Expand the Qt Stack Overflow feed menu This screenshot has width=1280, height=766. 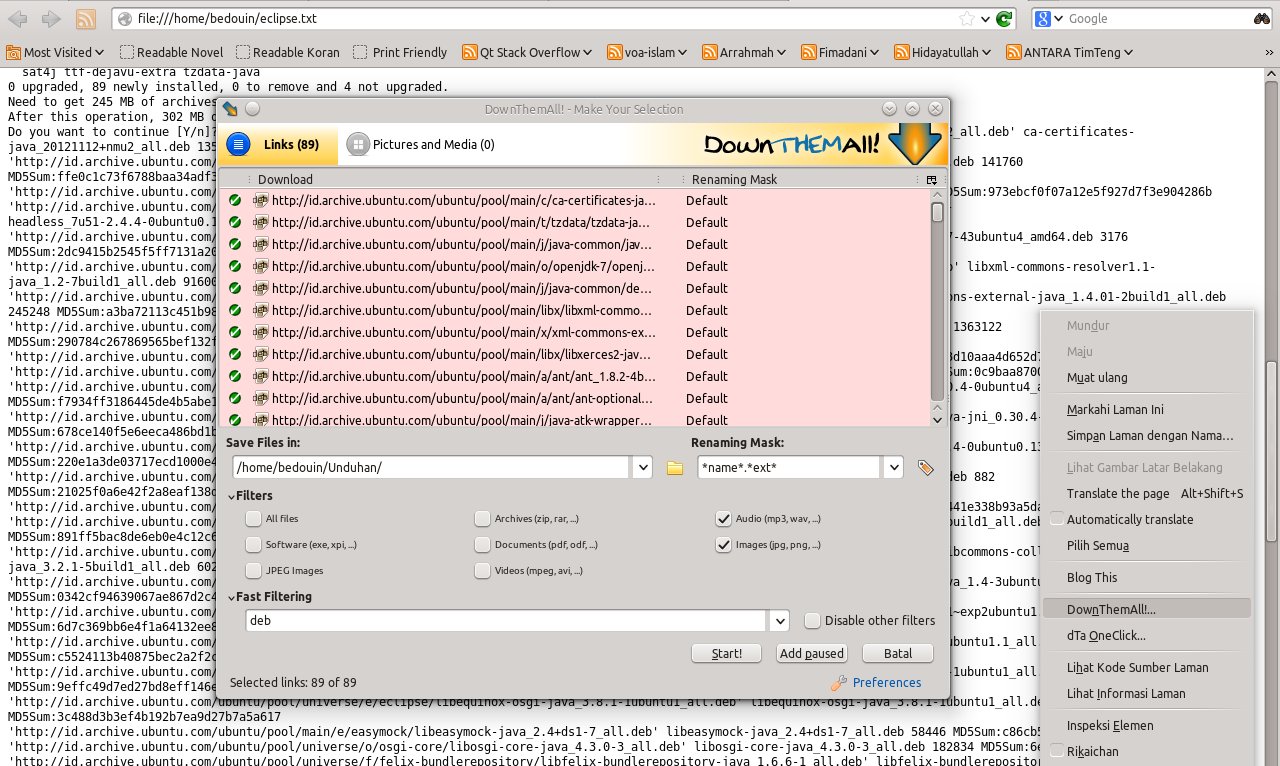tap(528, 52)
